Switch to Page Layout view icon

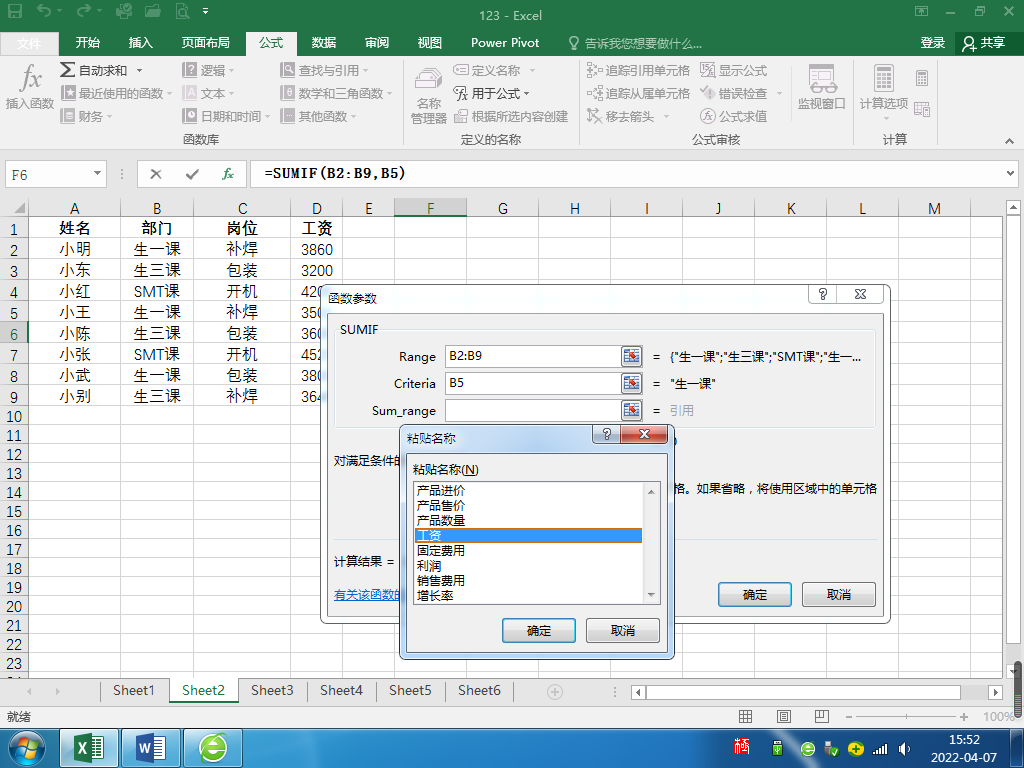784,716
